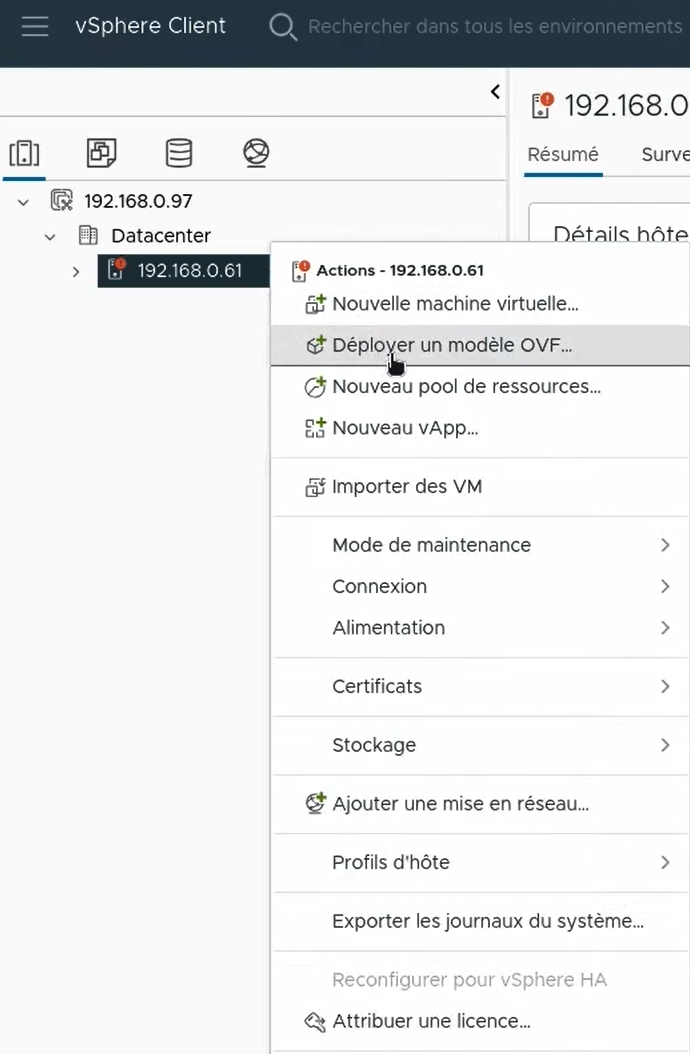
Task: Click the search magnifier icon
Action: click(x=283, y=27)
